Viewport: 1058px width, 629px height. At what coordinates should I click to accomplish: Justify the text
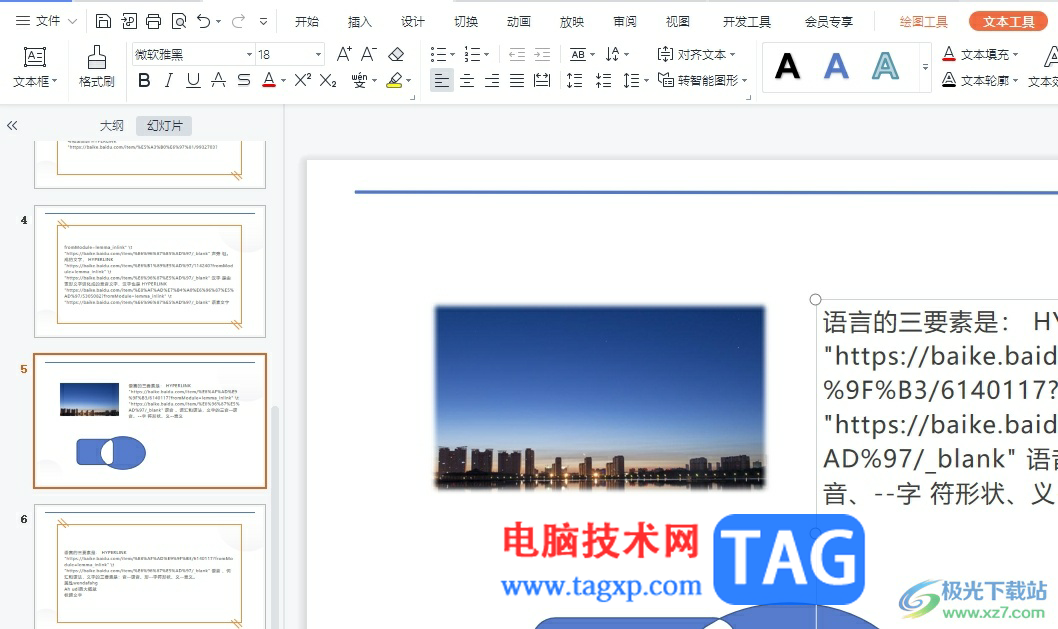pos(517,81)
